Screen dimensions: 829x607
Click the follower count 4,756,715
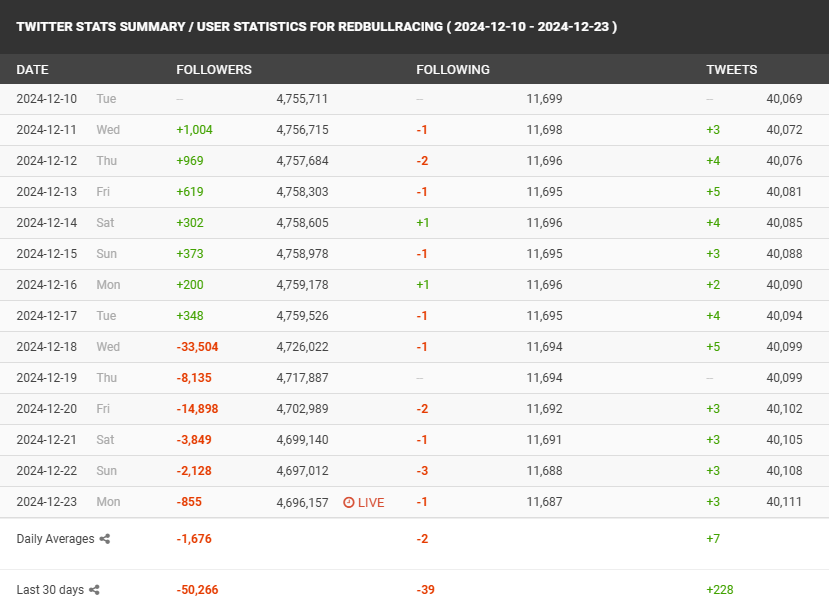302,130
